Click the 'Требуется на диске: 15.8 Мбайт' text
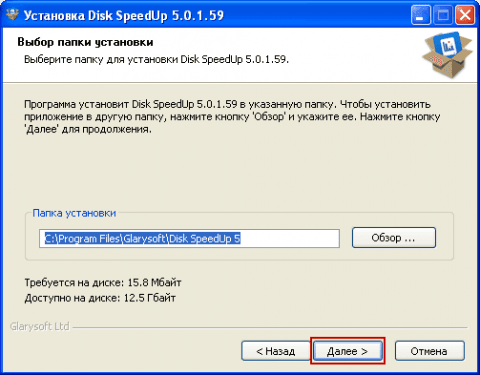This screenshot has height=375, width=480. coord(103,283)
